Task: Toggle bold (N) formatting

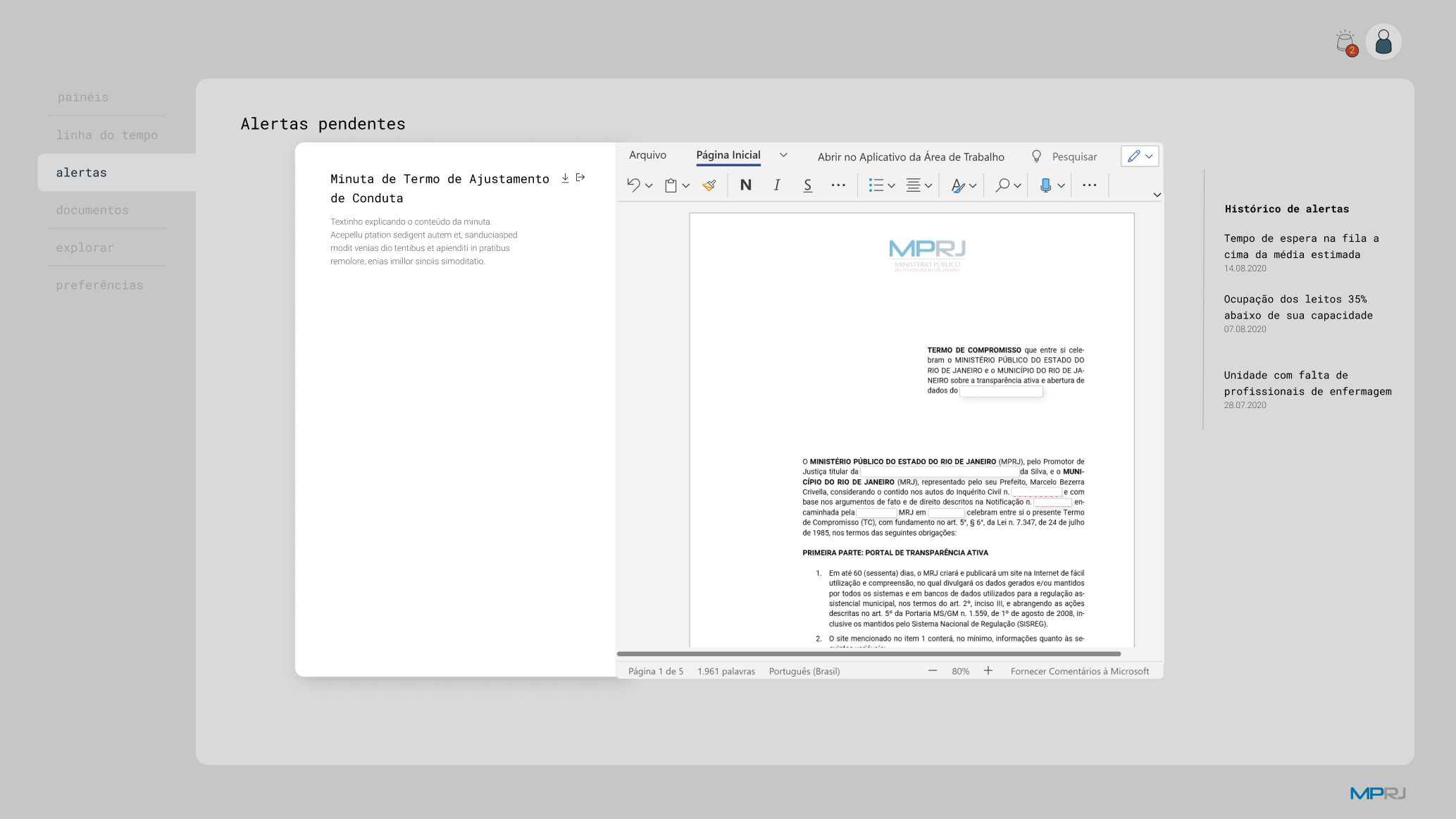Action: tap(745, 185)
